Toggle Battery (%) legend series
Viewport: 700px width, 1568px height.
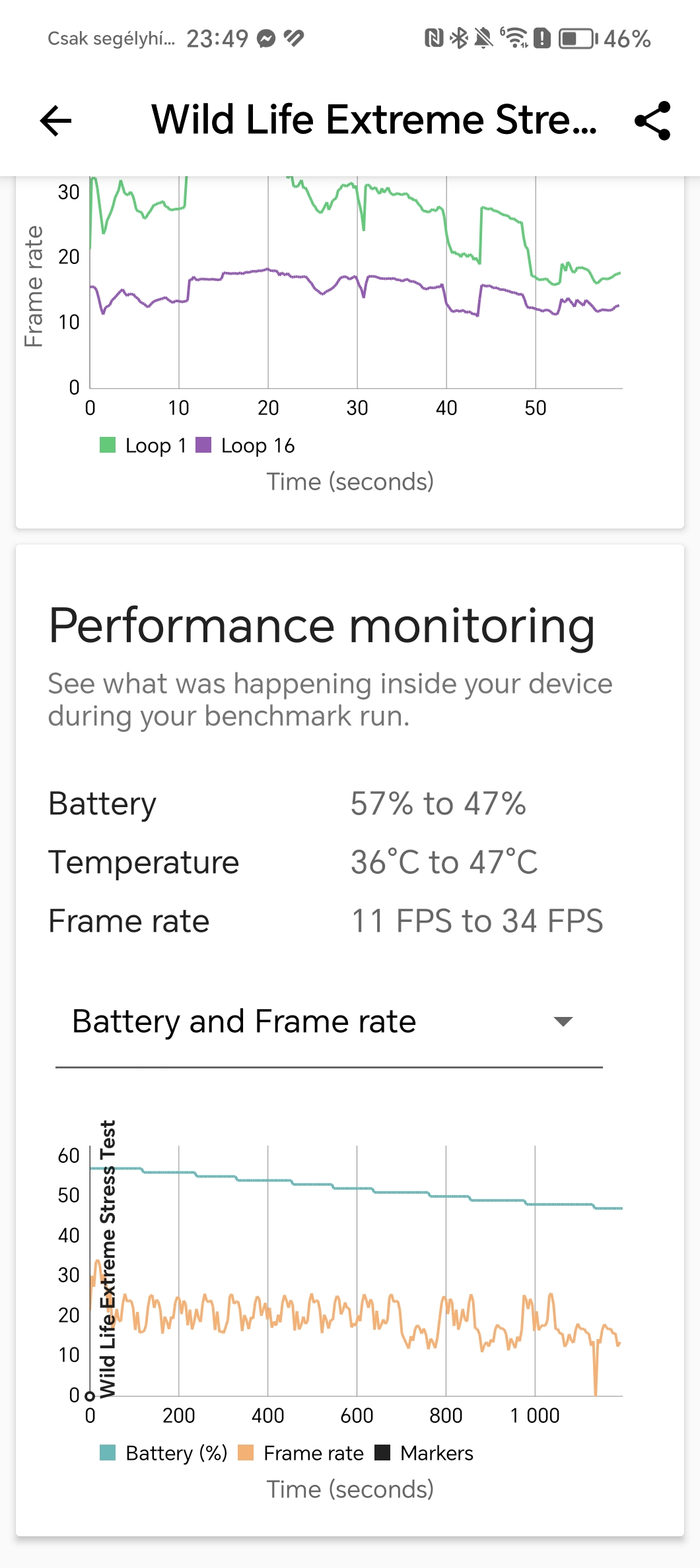pyautogui.click(x=164, y=1453)
